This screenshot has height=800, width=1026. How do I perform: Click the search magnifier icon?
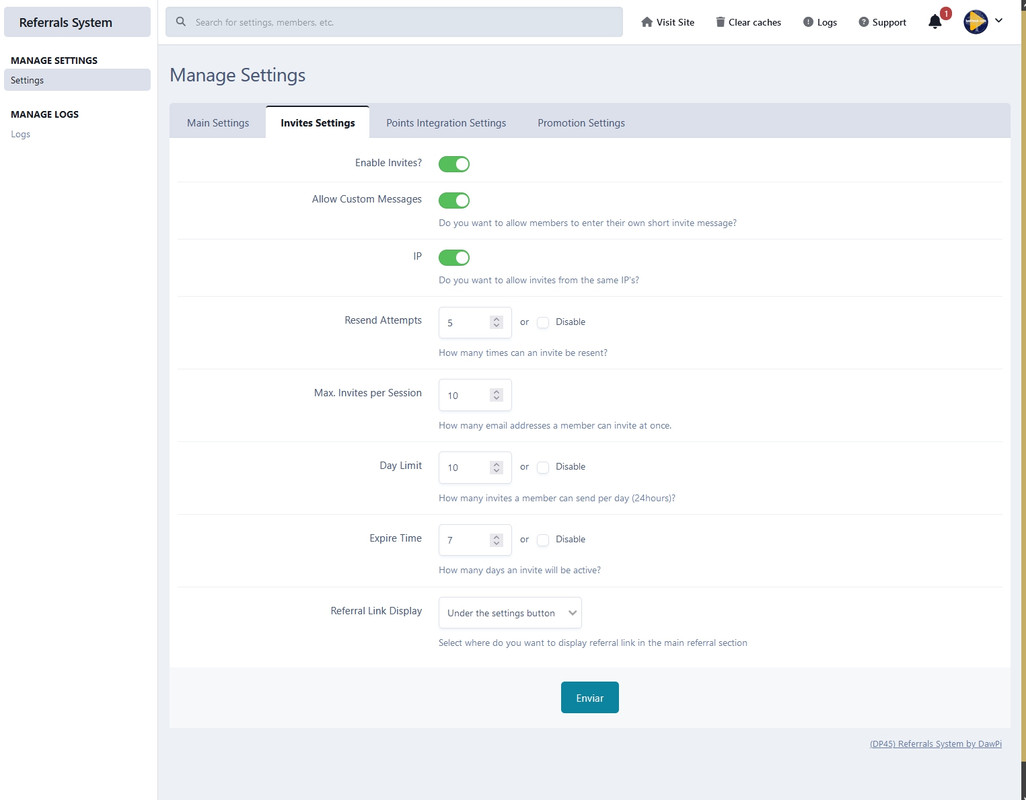(x=181, y=22)
